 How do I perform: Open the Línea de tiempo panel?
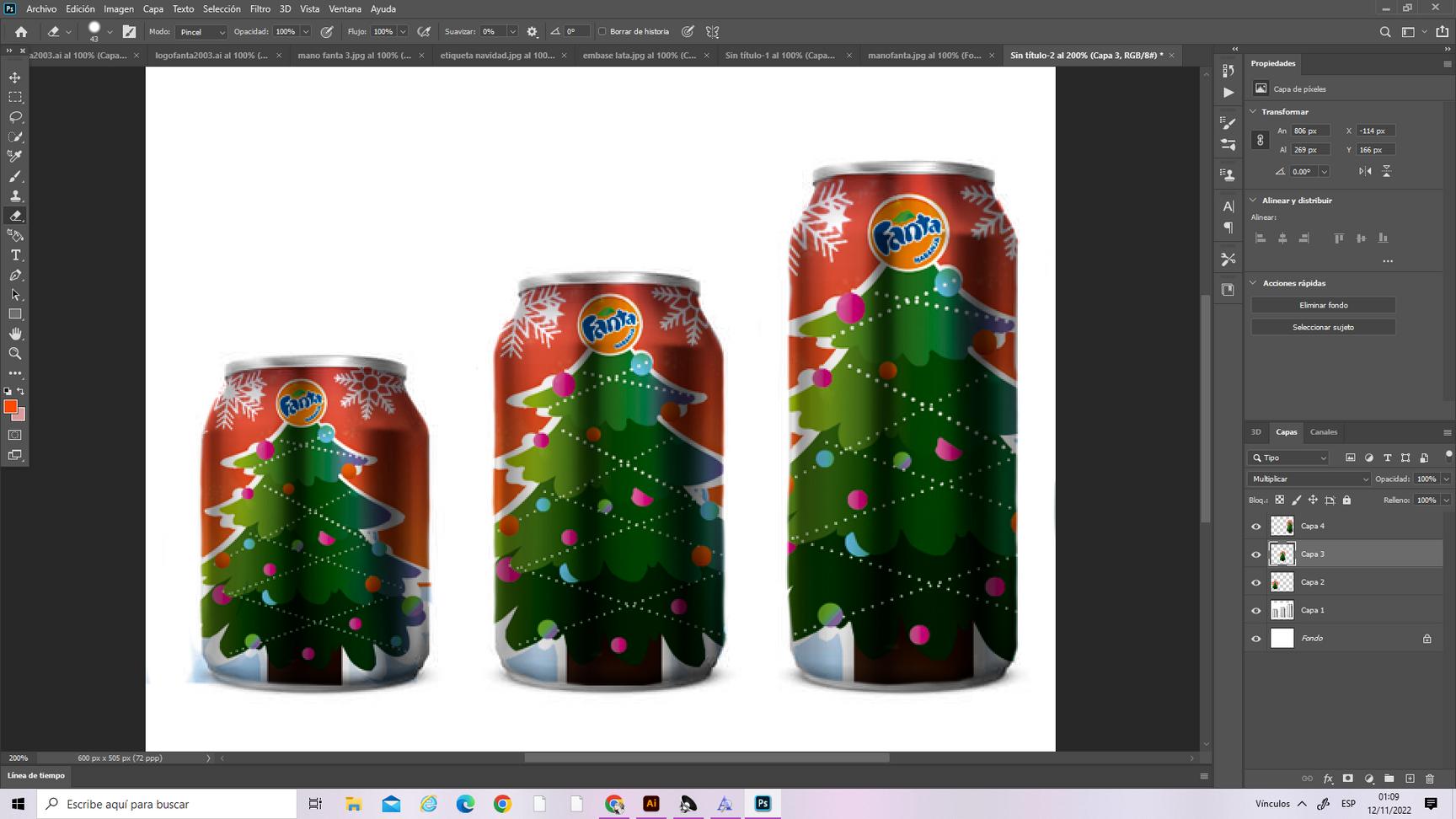coord(36,775)
